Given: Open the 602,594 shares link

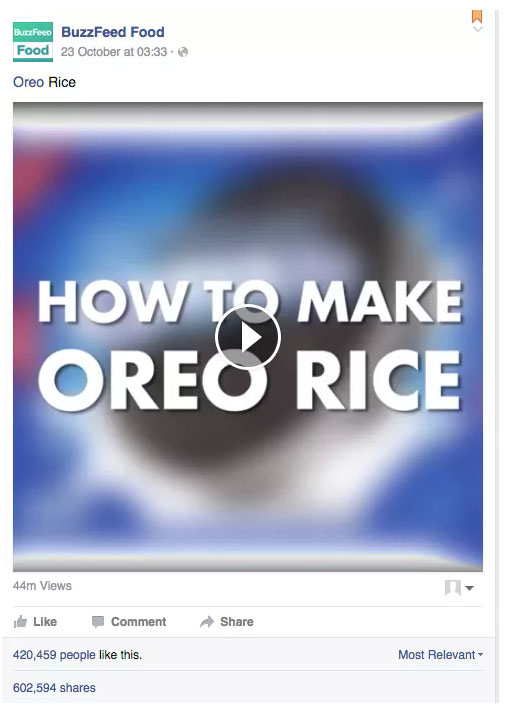Looking at the screenshot, I should [x=54, y=688].
